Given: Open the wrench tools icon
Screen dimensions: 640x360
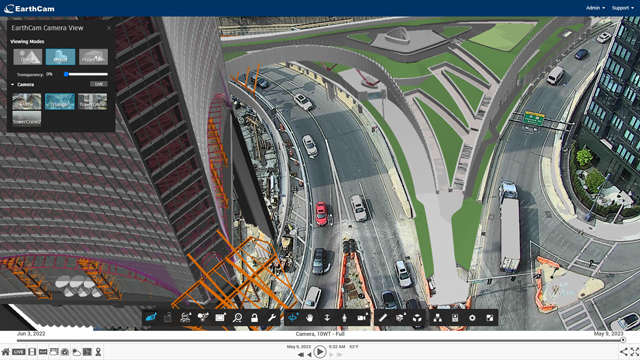Looking at the screenshot, I should tap(271, 318).
